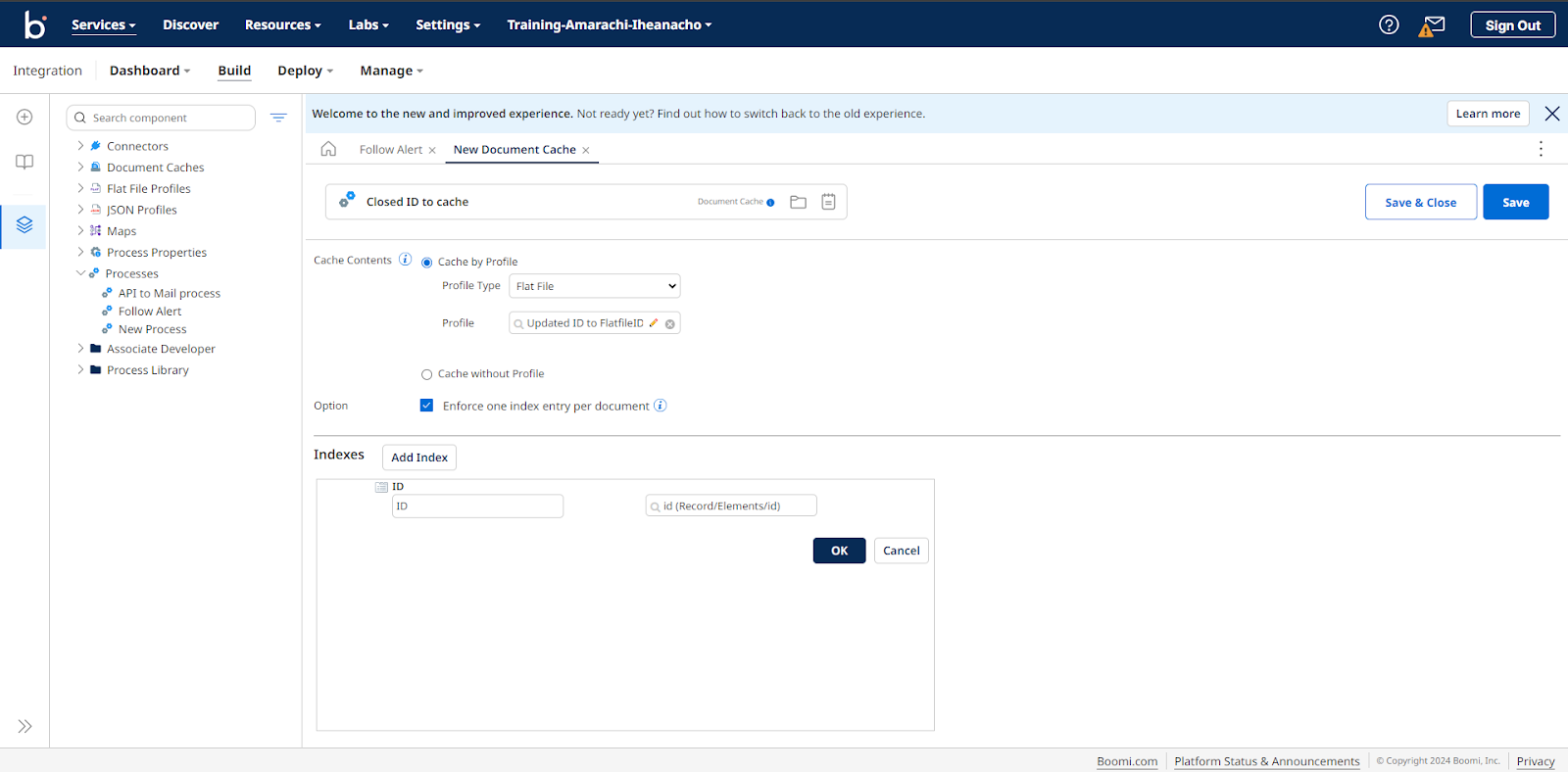Viewport: 1568px width, 772px height.
Task: Open the three-dot more options menu
Action: point(1541,149)
